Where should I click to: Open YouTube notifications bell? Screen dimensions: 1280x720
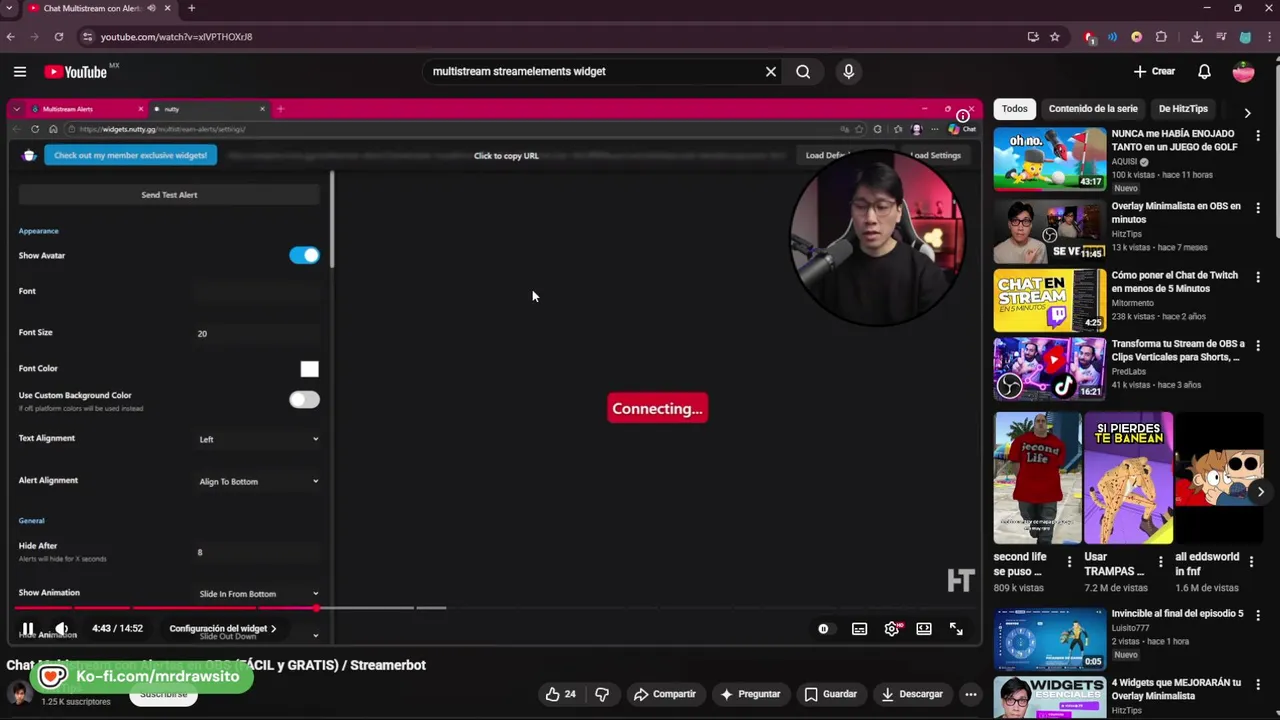[1204, 71]
